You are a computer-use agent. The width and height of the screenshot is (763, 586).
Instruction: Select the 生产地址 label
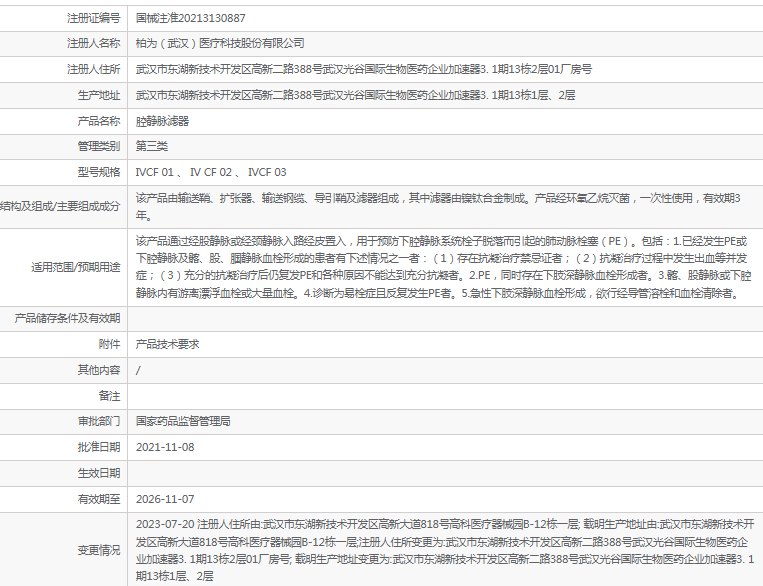99,95
